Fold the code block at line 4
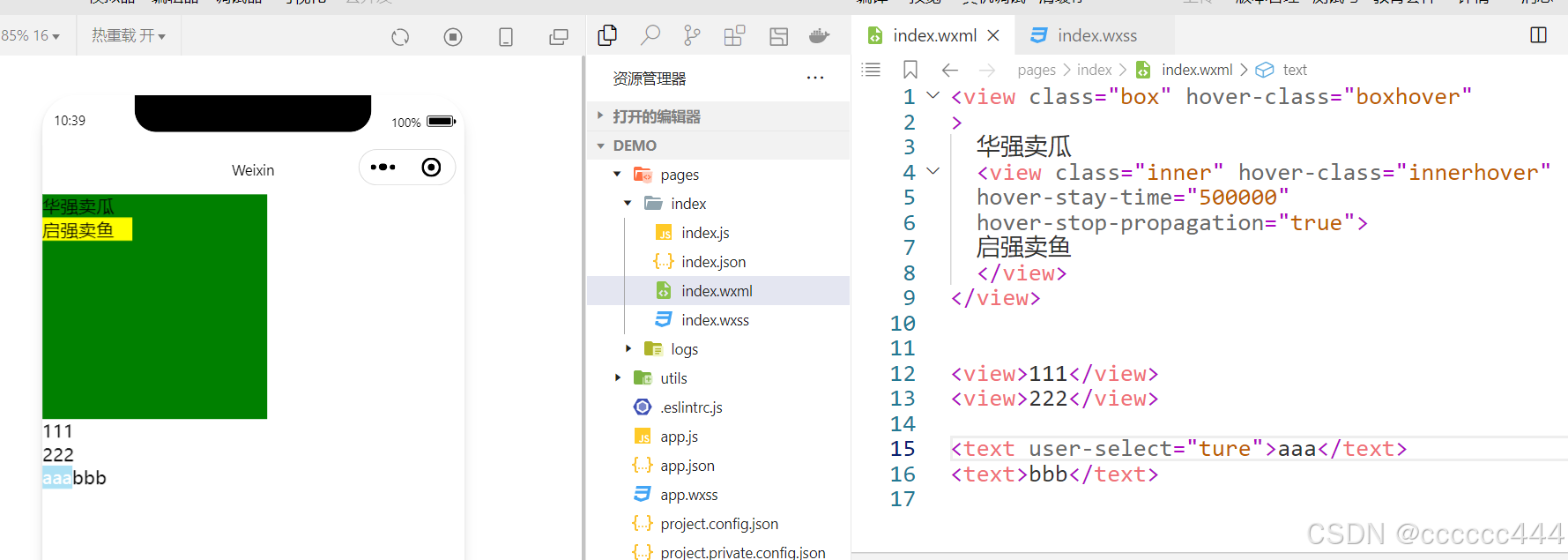 (x=933, y=171)
